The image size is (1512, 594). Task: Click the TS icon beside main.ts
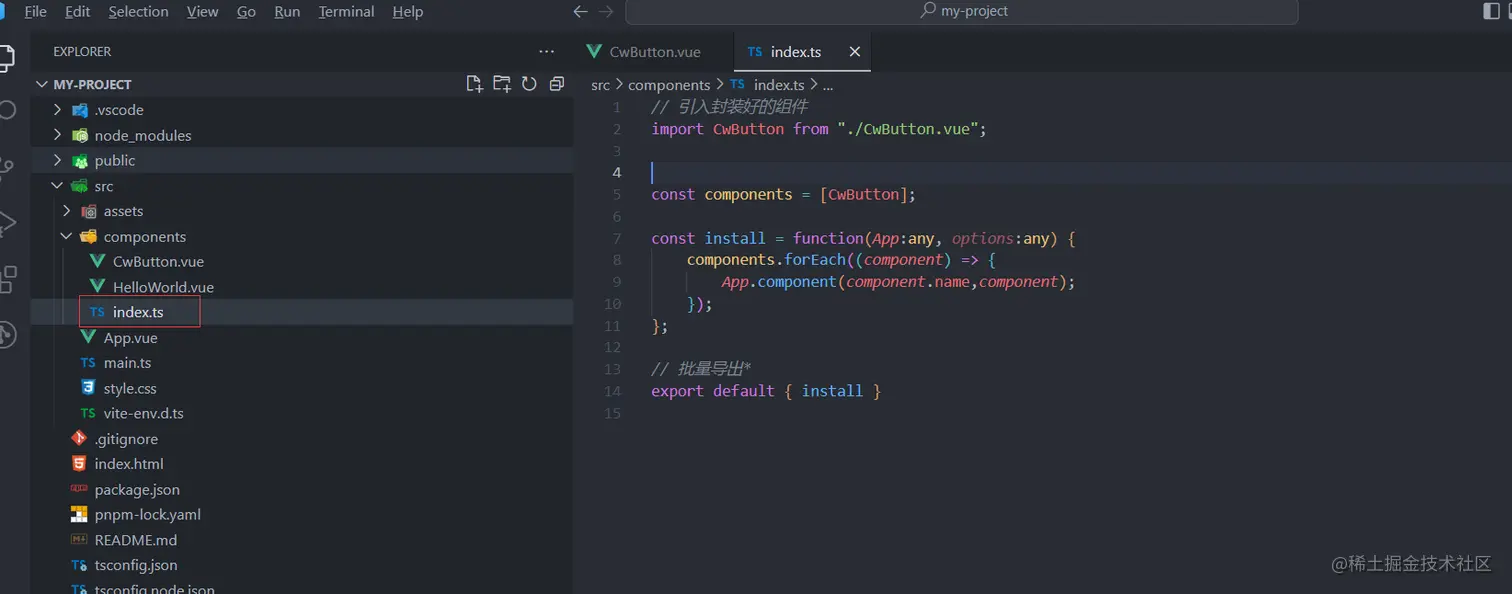pyautogui.click(x=88, y=363)
